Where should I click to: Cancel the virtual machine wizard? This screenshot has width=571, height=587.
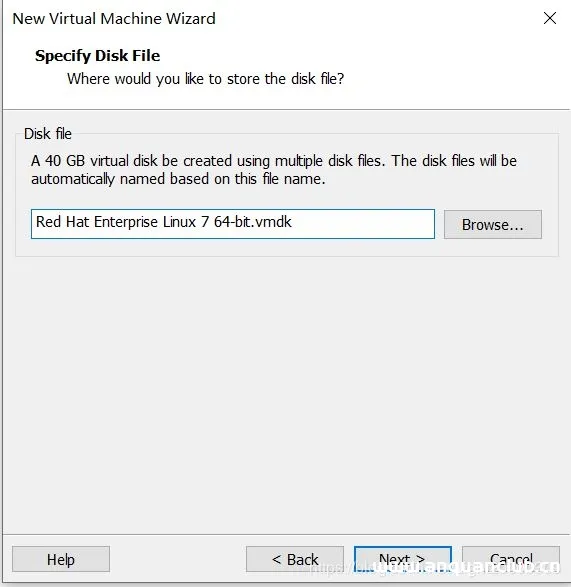tap(511, 559)
